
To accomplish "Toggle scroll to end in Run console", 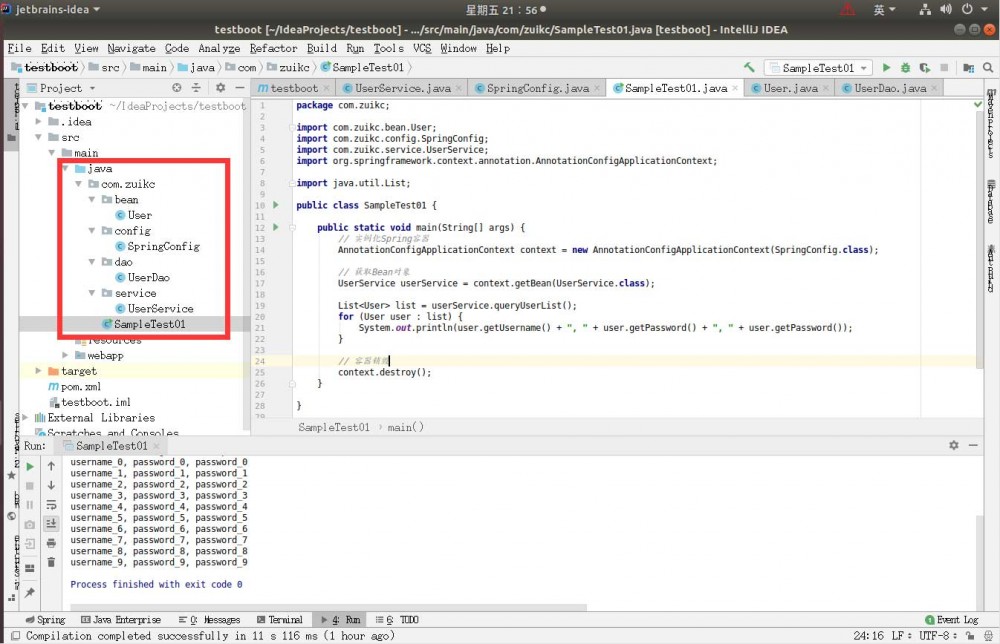I will pos(51,523).
